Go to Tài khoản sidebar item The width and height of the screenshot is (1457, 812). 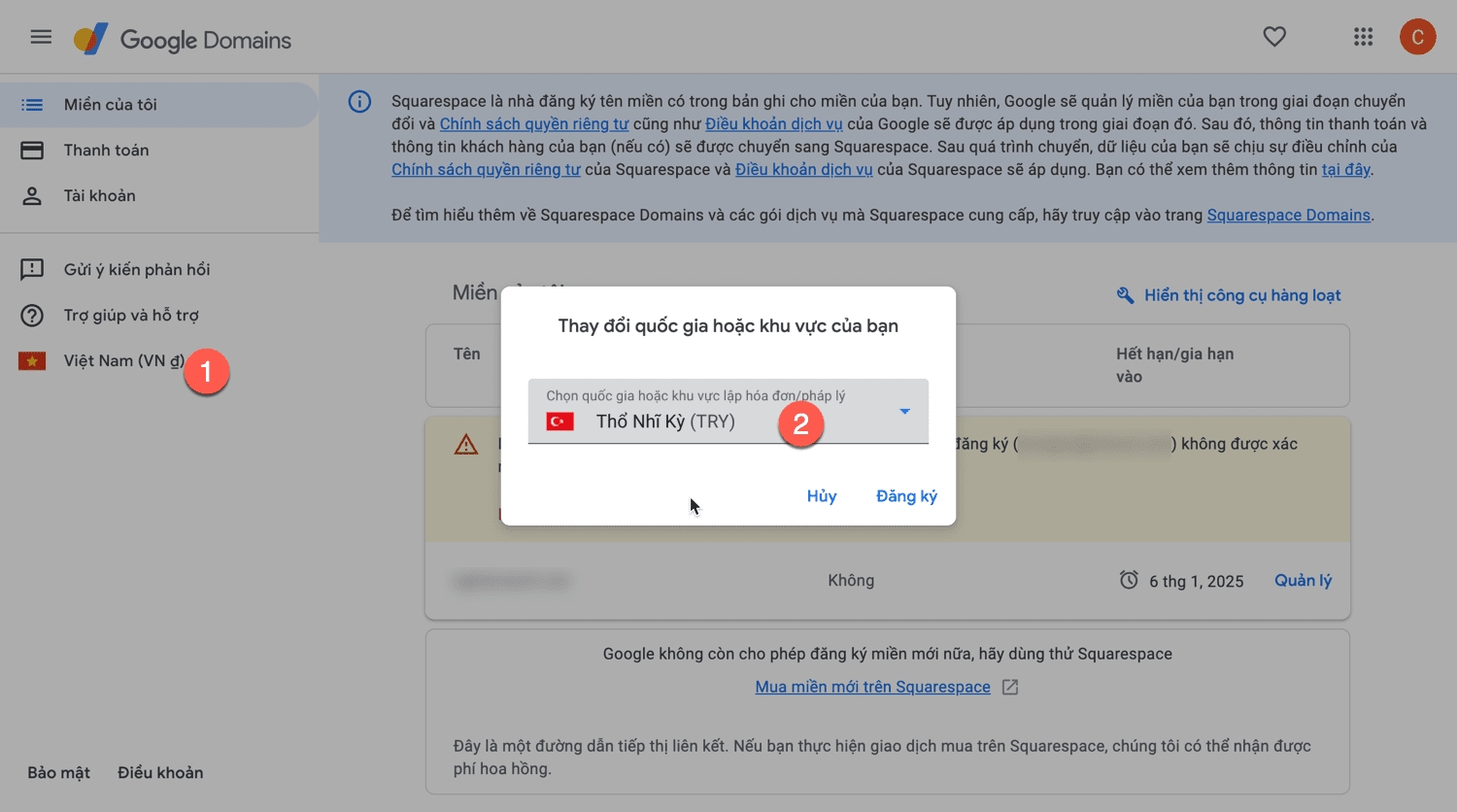99,196
